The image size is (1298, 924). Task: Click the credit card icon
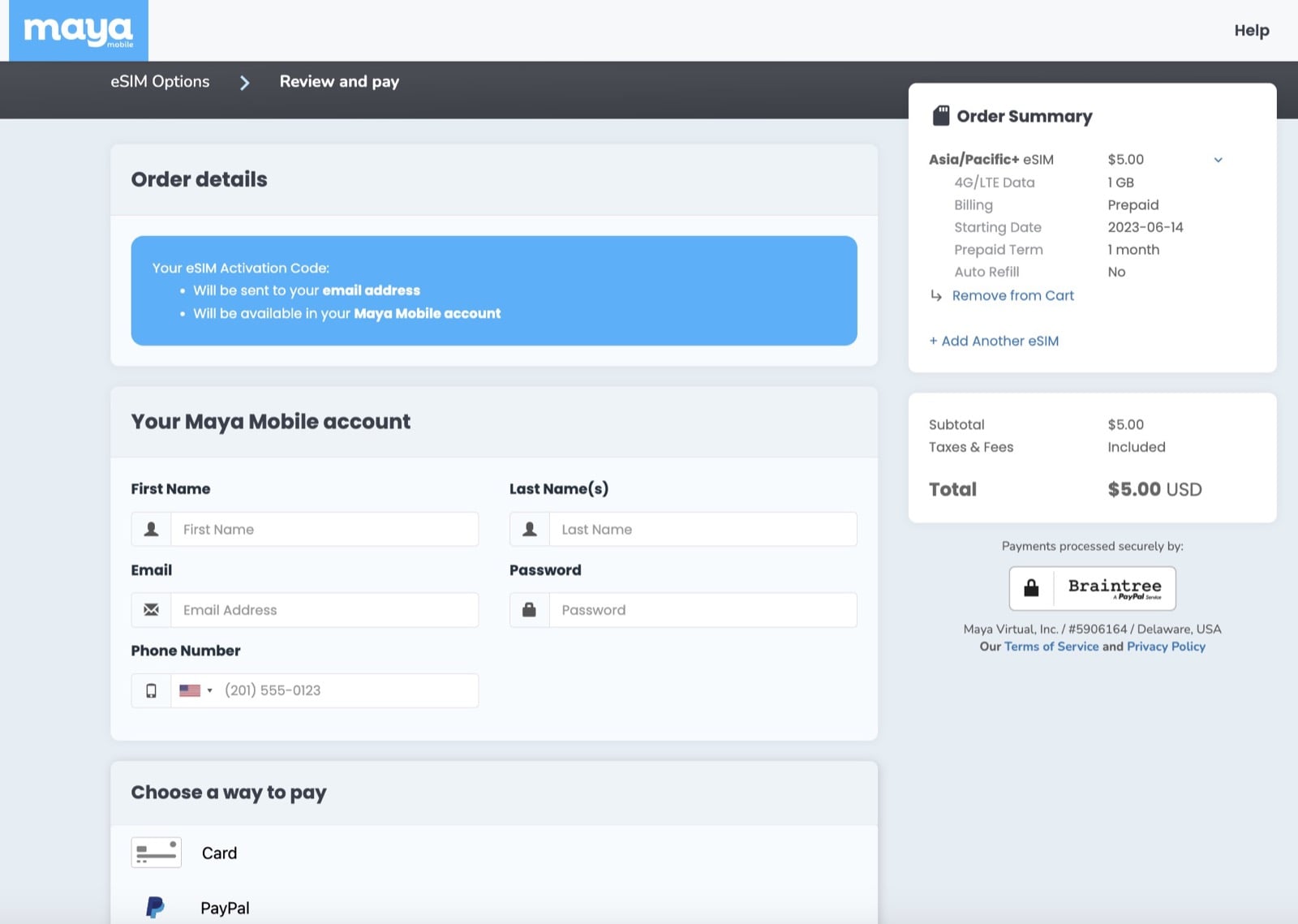(x=157, y=853)
